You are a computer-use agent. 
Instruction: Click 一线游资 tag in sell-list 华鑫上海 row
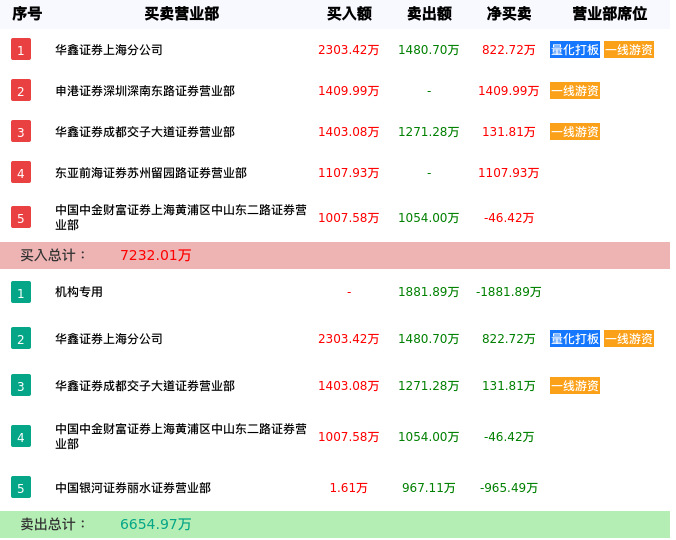pyautogui.click(x=629, y=338)
